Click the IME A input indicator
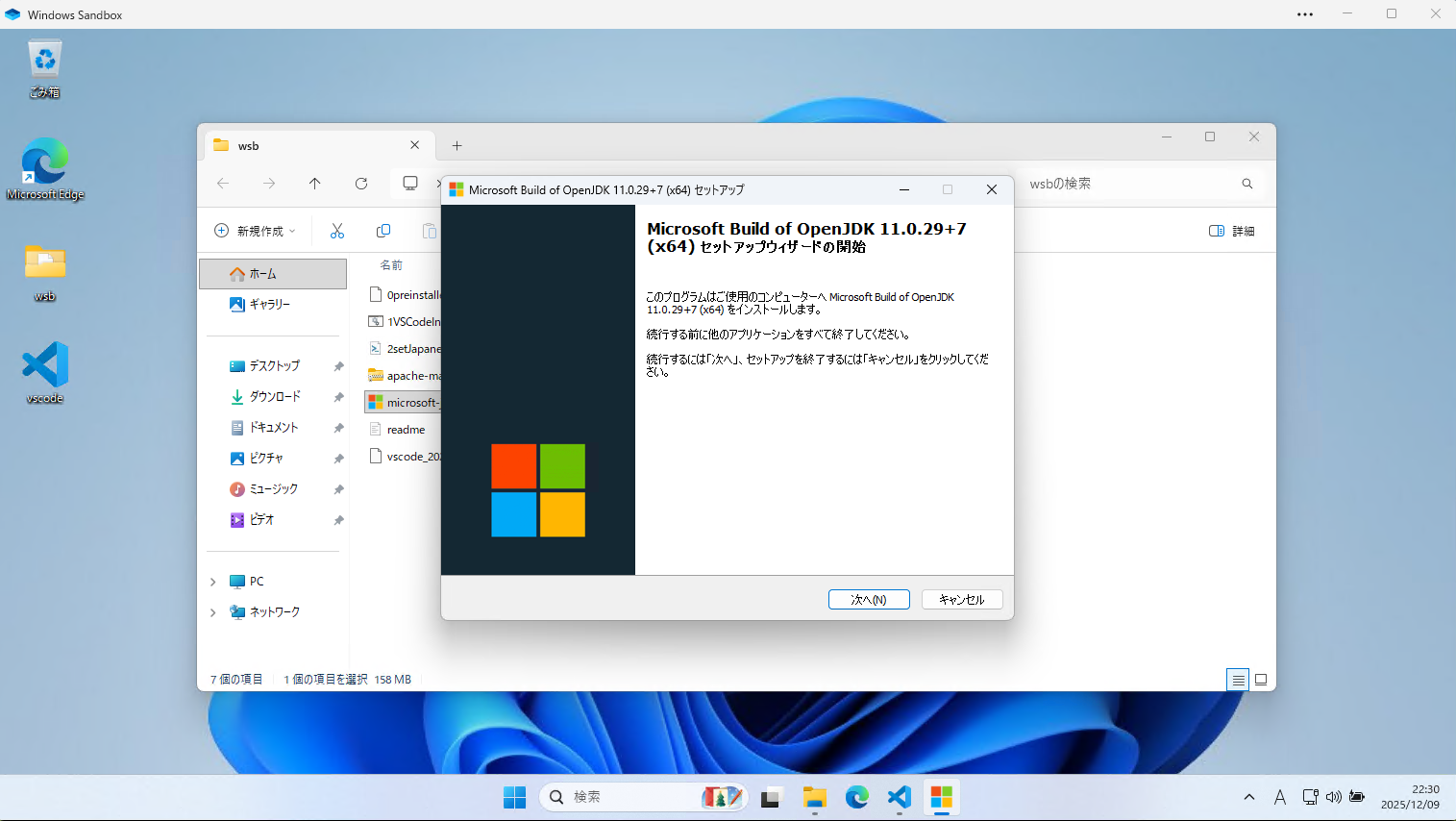Image resolution: width=1456 pixels, height=821 pixels. [1280, 797]
